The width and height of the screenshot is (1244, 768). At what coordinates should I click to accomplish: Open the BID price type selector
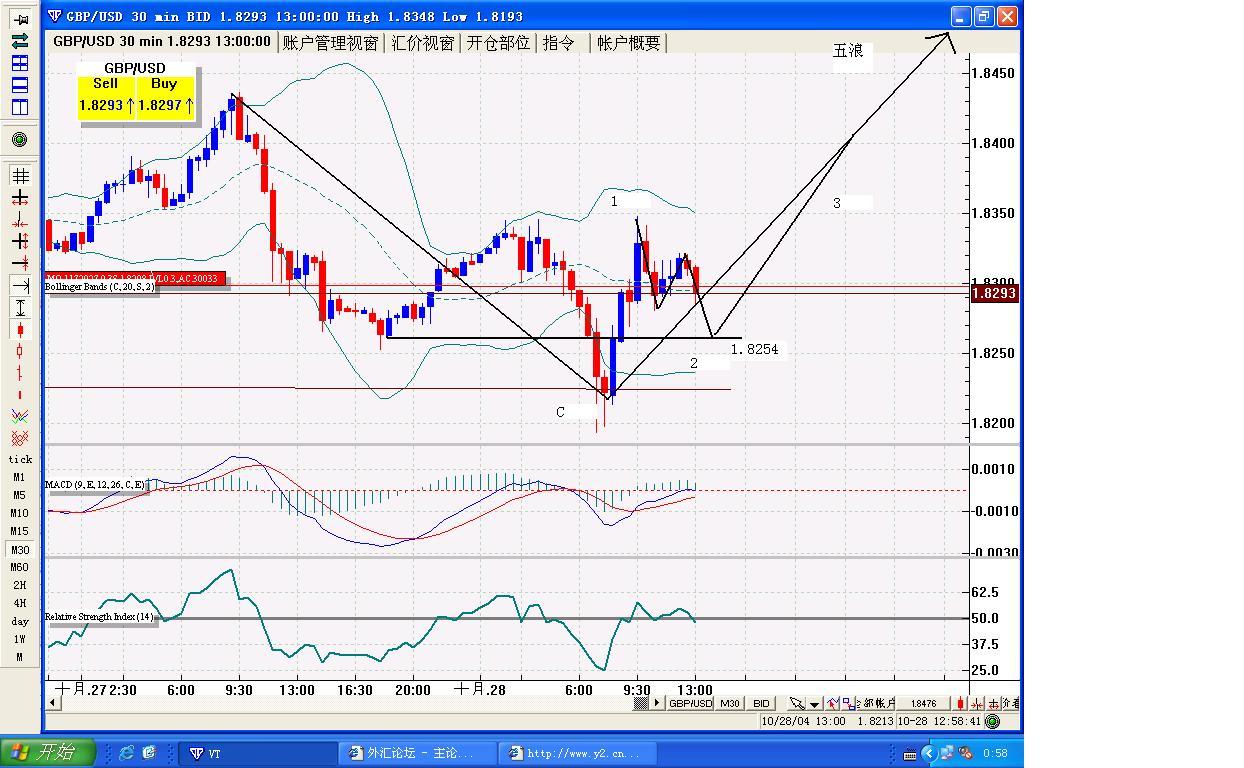click(x=761, y=704)
